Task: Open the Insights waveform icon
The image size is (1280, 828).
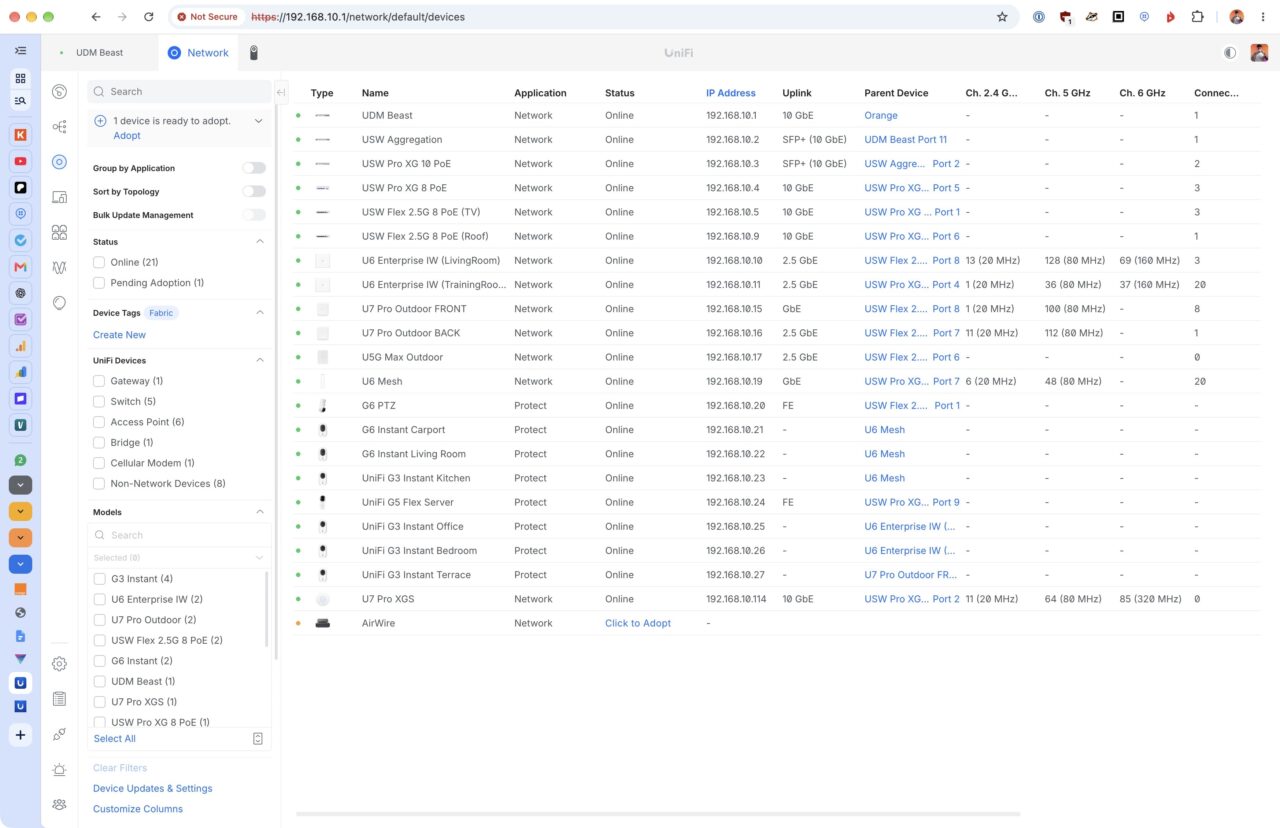Action: coord(59,267)
